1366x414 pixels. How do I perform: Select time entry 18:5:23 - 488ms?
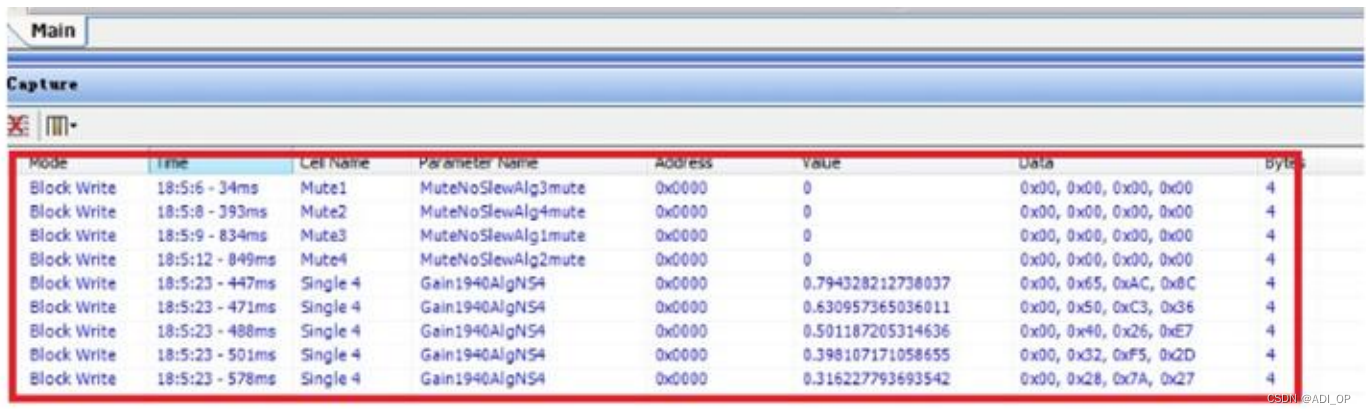coord(216,331)
